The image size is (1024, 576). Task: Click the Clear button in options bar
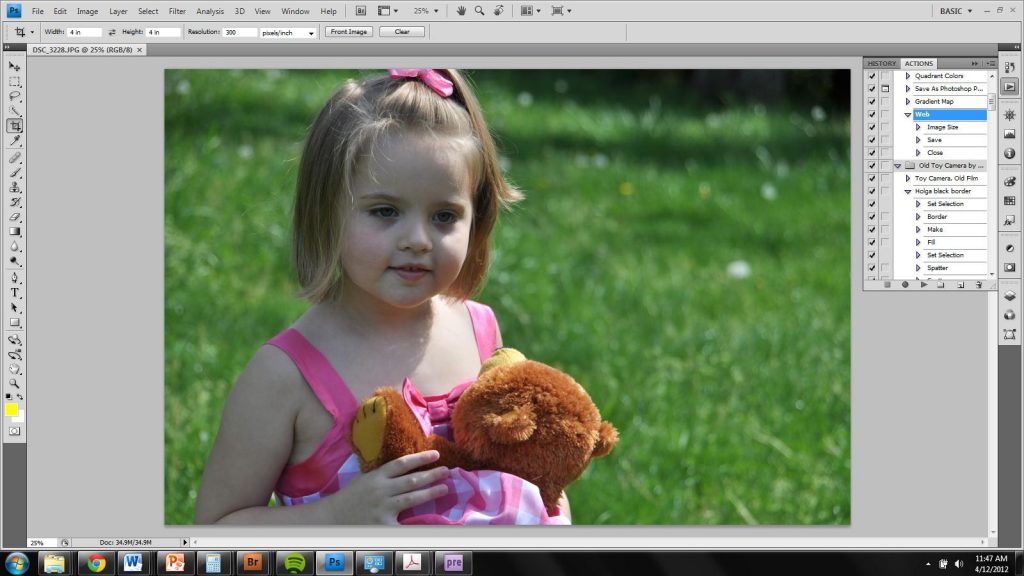[402, 32]
